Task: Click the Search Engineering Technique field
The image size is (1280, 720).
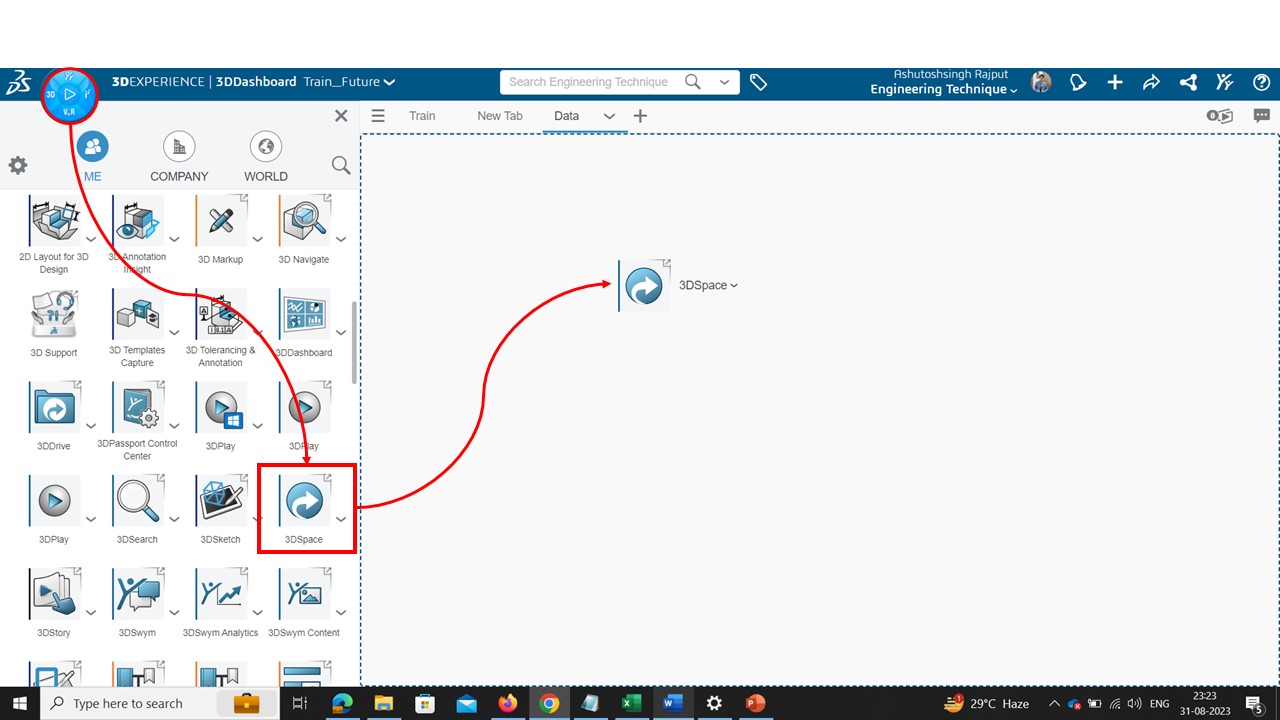Action: point(590,82)
